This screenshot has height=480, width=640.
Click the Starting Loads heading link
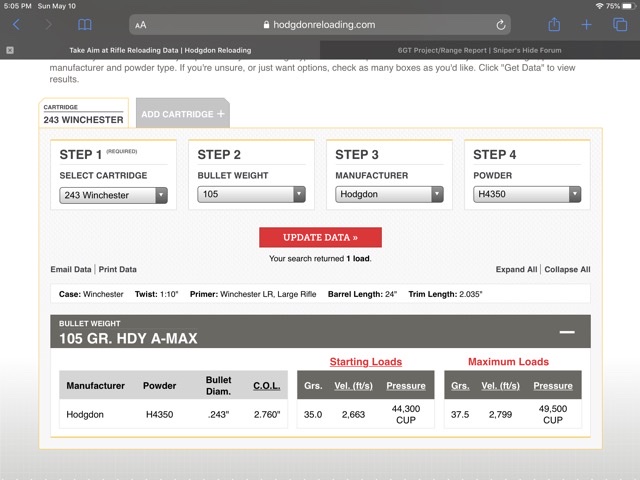(x=366, y=362)
